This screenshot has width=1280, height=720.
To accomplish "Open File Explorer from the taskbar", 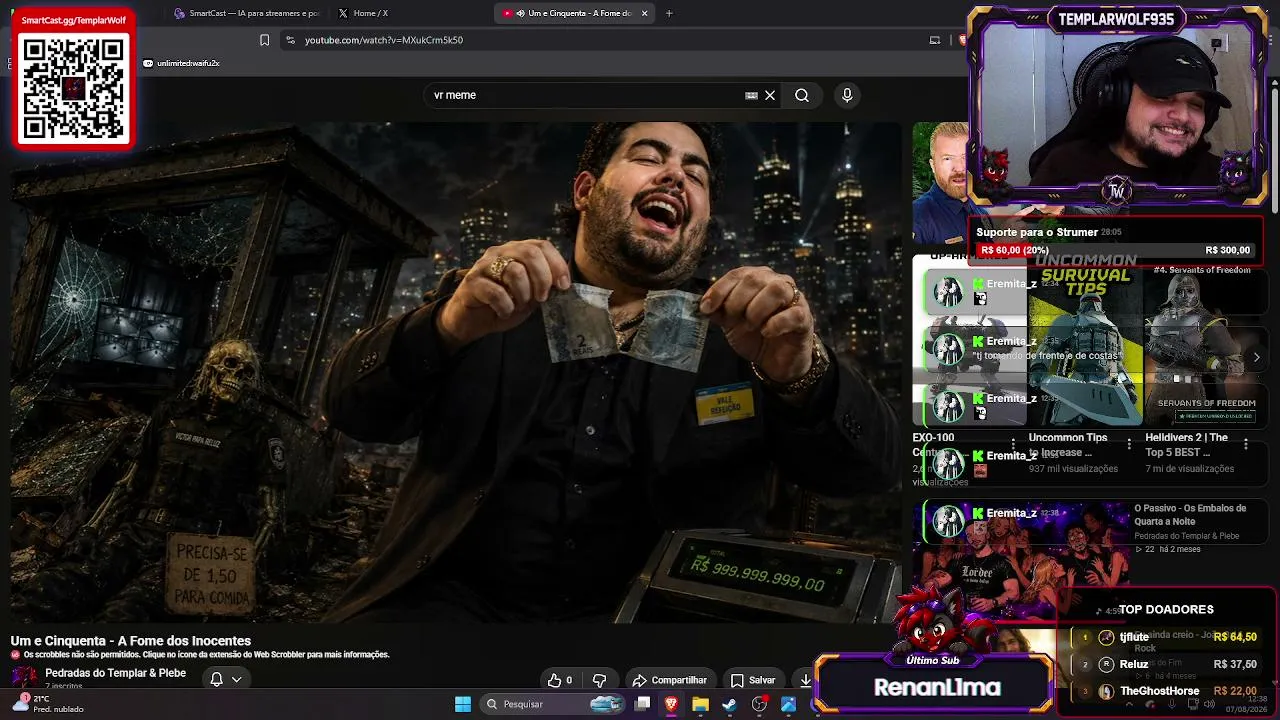I will [x=700, y=704].
